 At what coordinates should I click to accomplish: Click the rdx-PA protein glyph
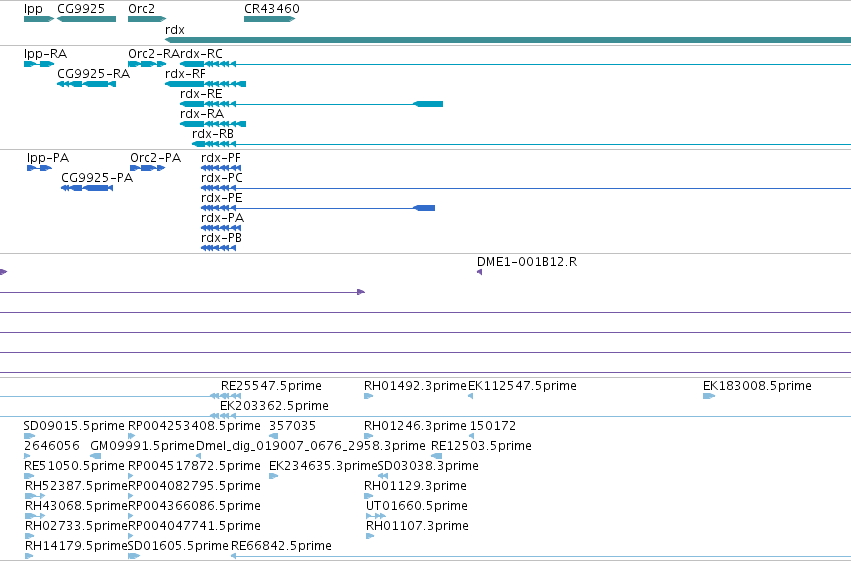point(221,228)
